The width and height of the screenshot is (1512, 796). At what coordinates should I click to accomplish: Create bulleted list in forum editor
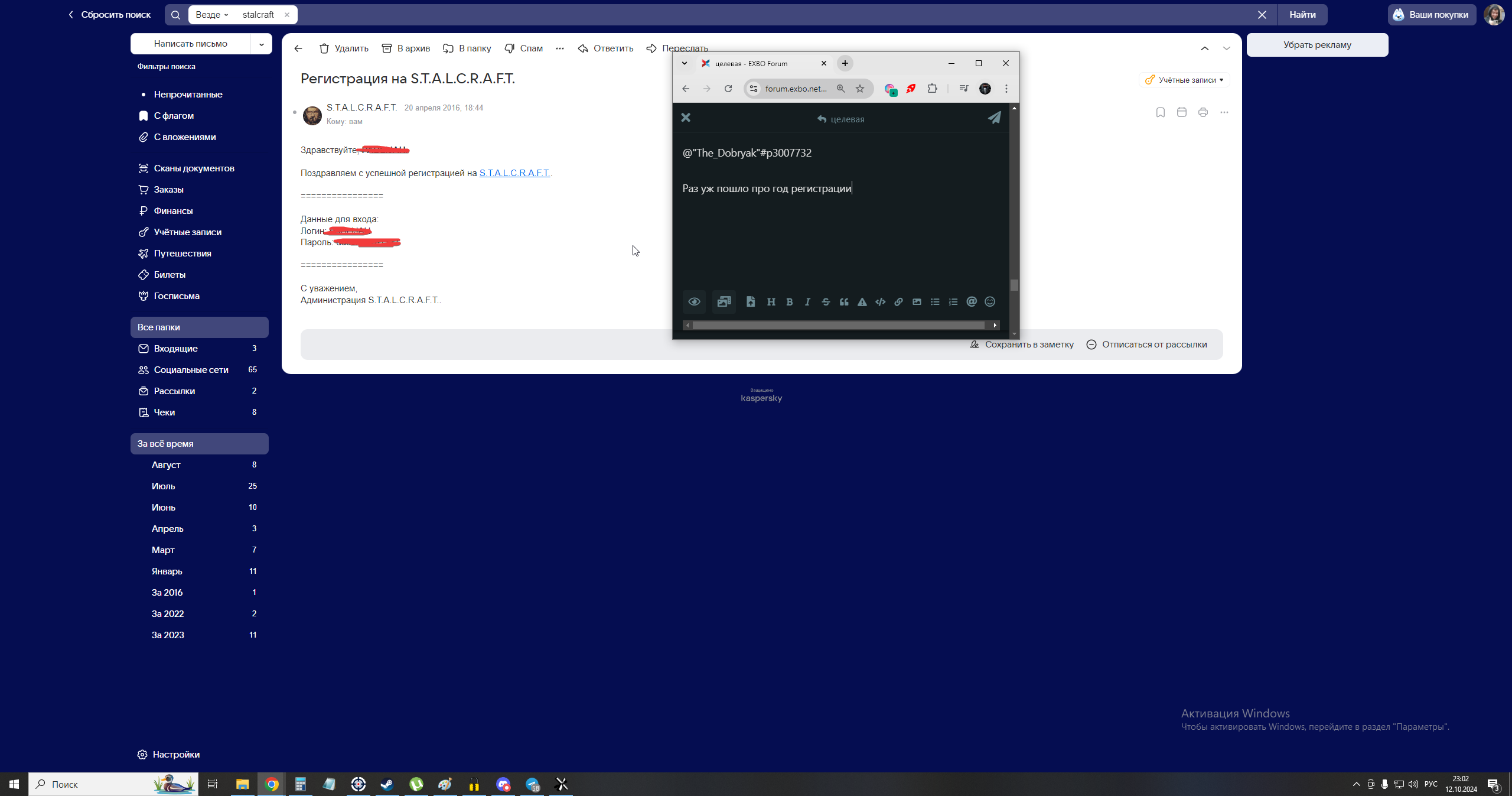(x=935, y=302)
